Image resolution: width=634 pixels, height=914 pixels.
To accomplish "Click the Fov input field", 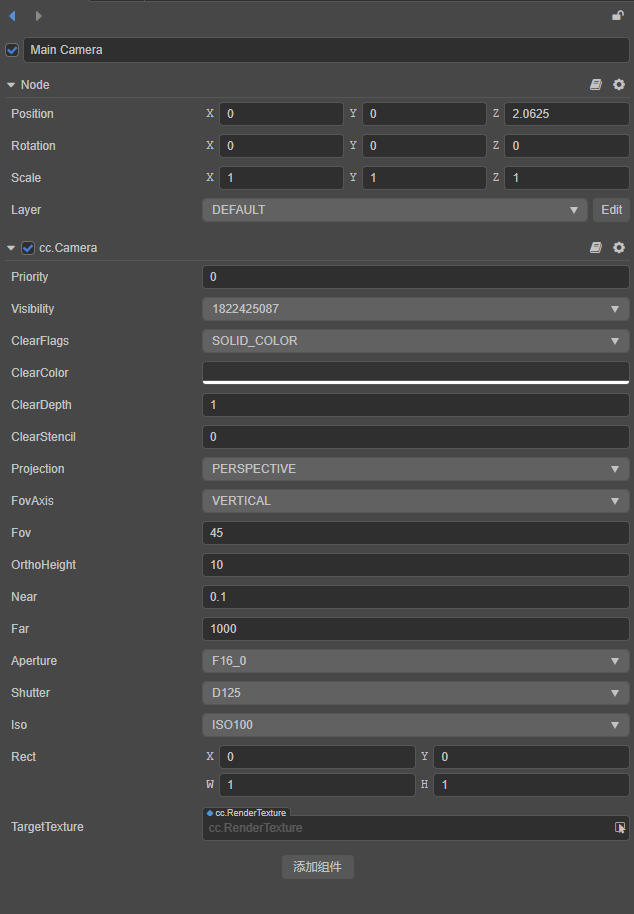I will [415, 533].
